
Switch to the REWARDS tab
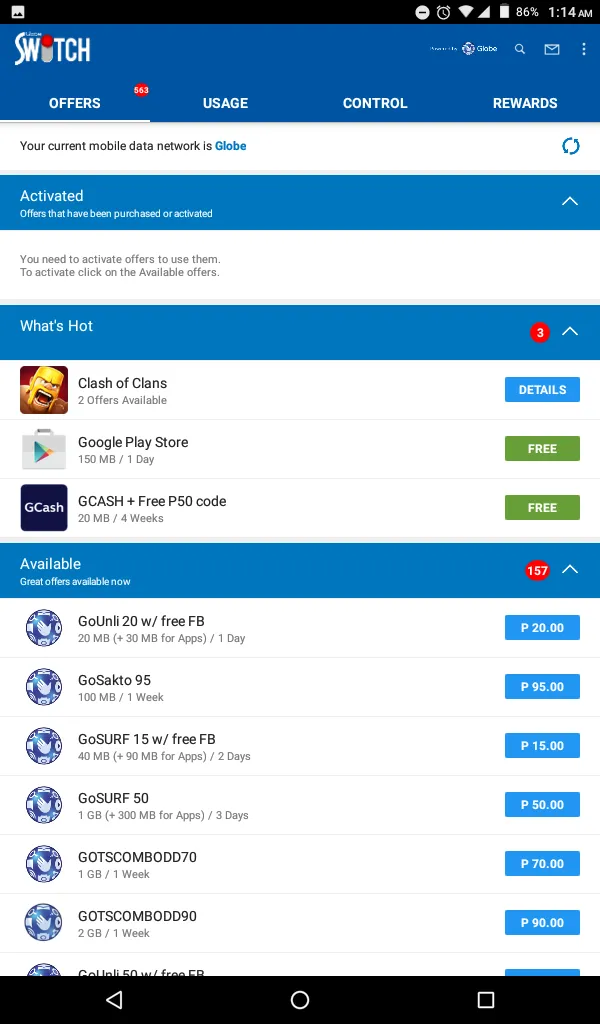(x=525, y=103)
